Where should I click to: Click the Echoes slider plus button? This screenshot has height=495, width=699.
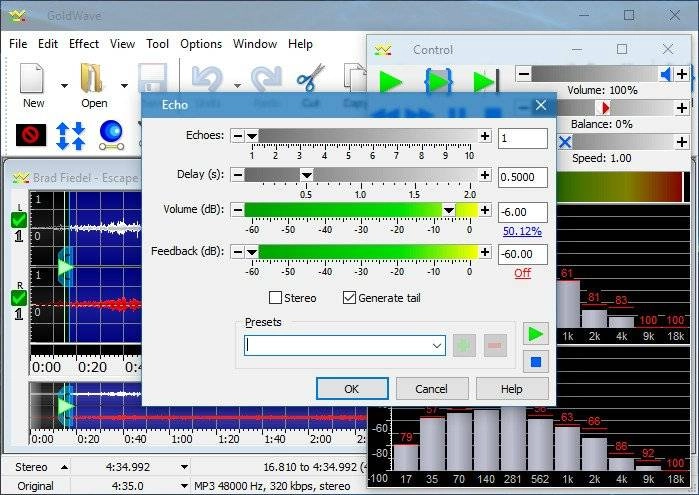pos(485,136)
